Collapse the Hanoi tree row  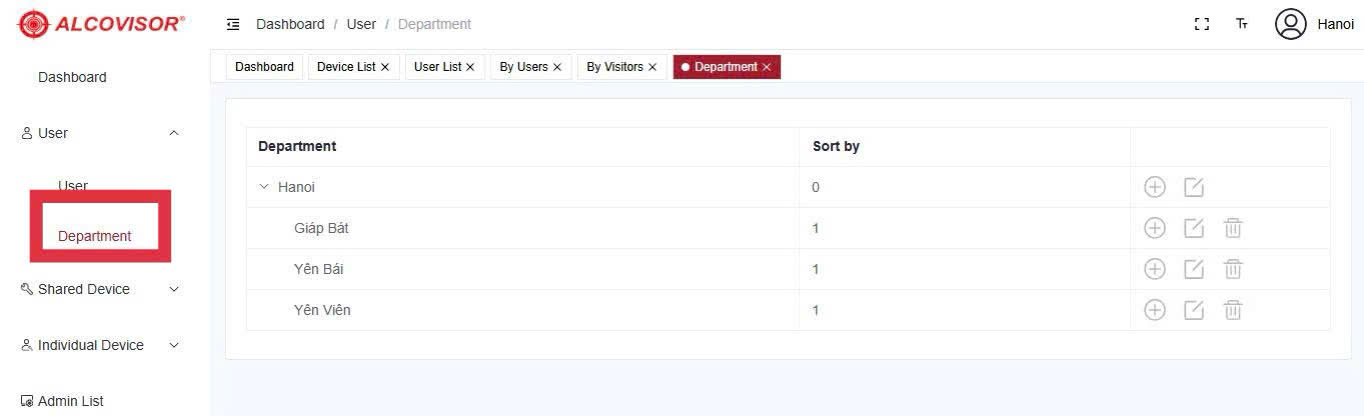coord(264,187)
